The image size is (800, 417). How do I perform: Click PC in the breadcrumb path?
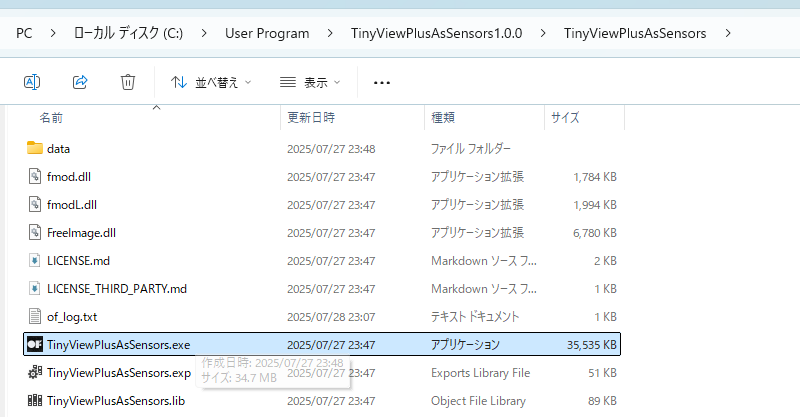(x=24, y=33)
